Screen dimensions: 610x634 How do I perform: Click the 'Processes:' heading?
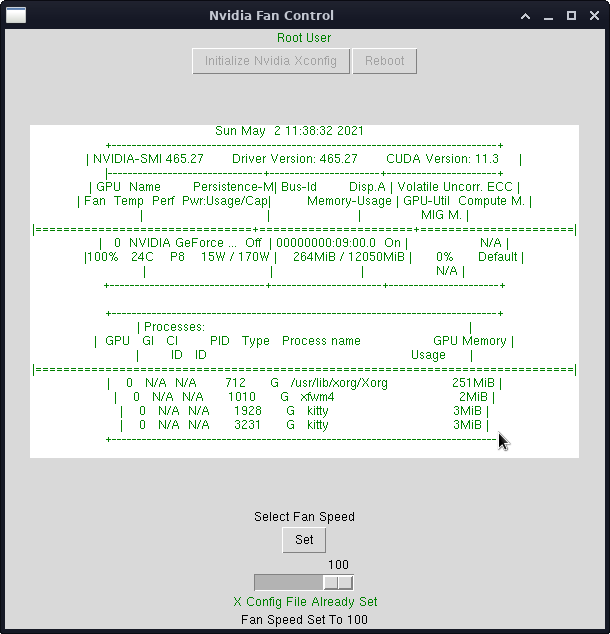coord(174,327)
